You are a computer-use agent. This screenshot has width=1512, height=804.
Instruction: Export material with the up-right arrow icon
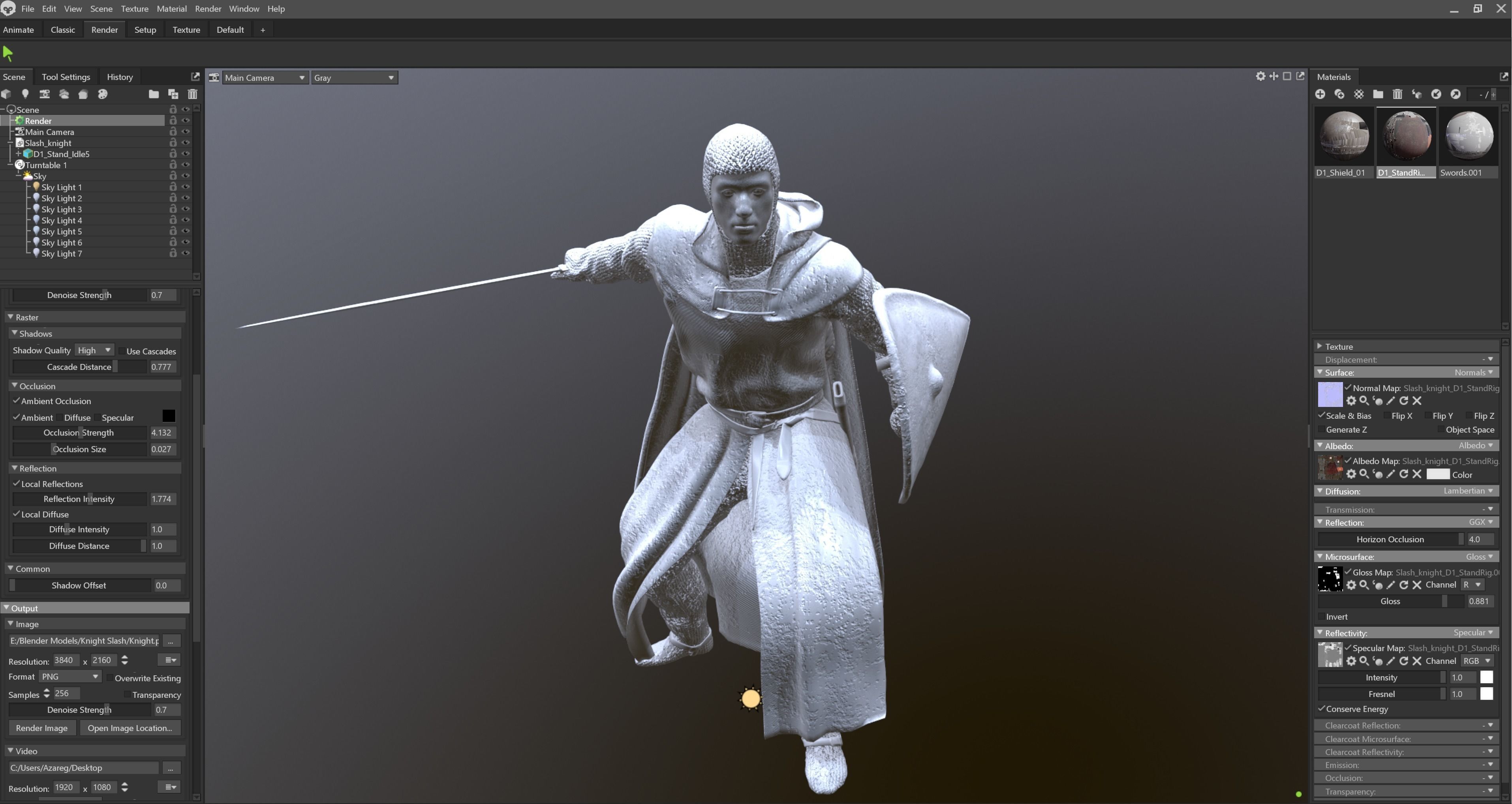coord(1456,94)
